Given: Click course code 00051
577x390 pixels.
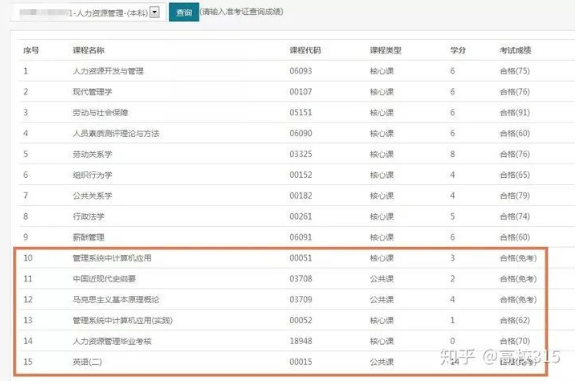Looking at the screenshot, I should (x=301, y=258).
